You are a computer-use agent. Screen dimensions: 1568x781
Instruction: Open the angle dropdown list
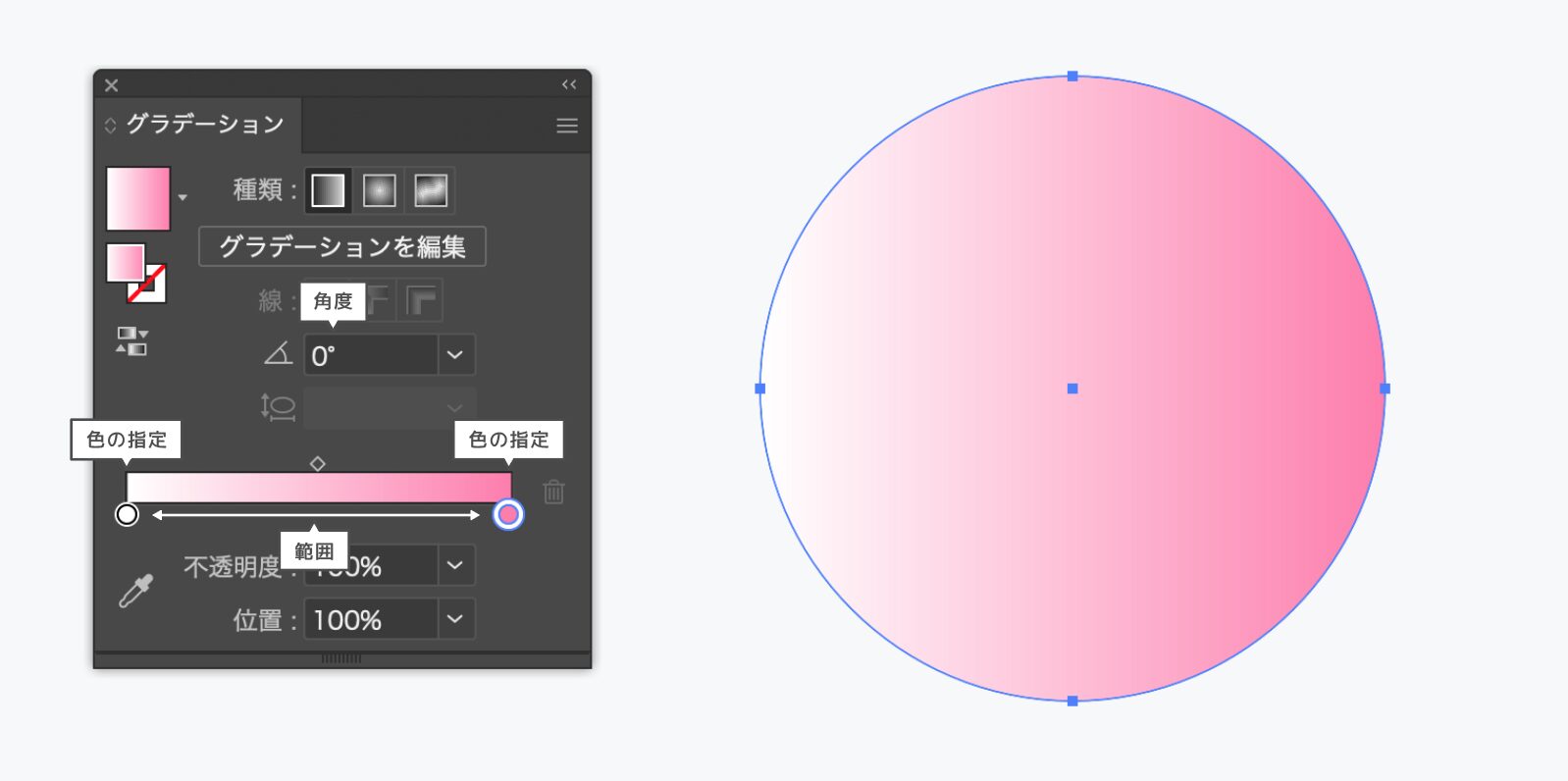455,355
